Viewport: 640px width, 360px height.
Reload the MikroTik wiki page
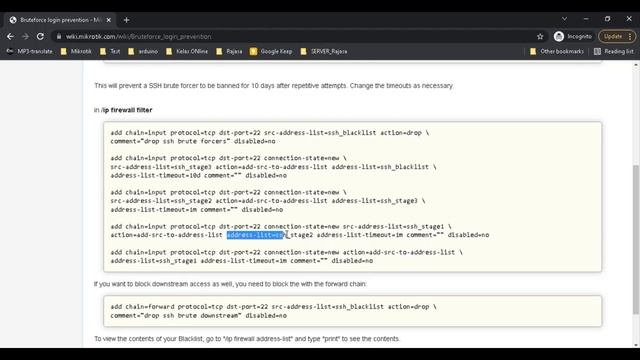point(40,36)
